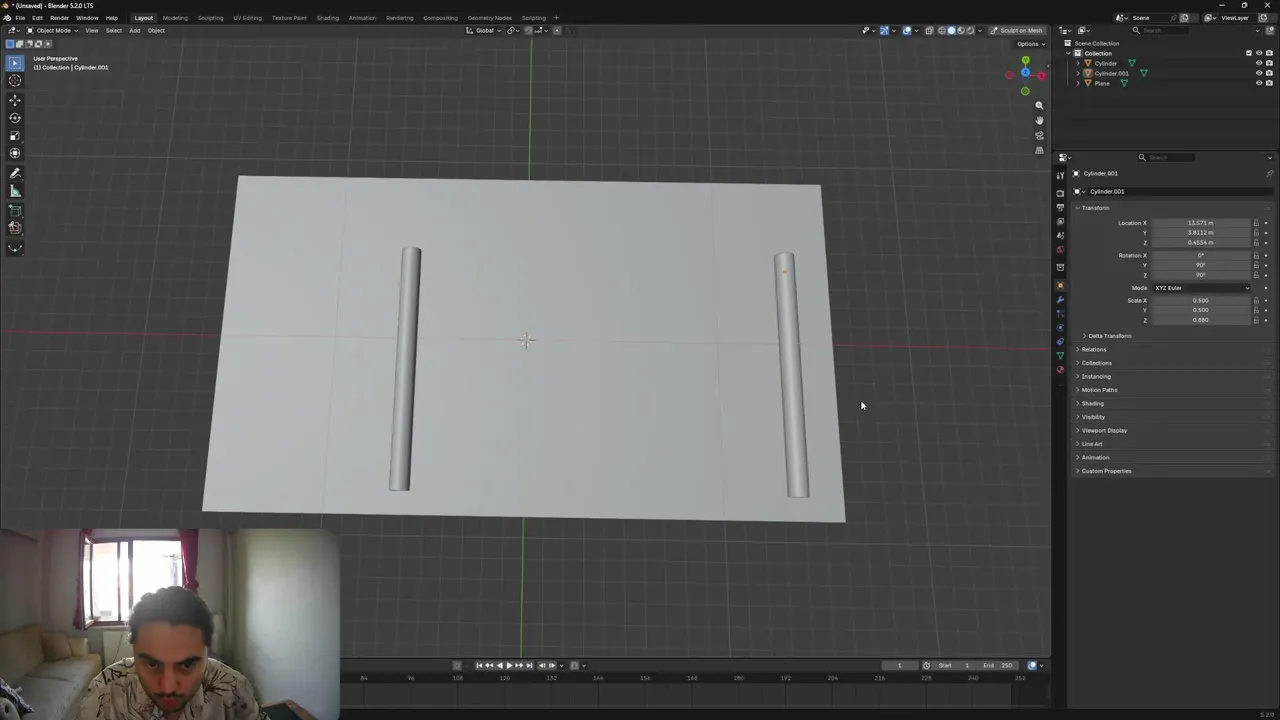This screenshot has width=1280, height=720.
Task: Switch to the Sculpting workspace tab
Action: click(210, 18)
